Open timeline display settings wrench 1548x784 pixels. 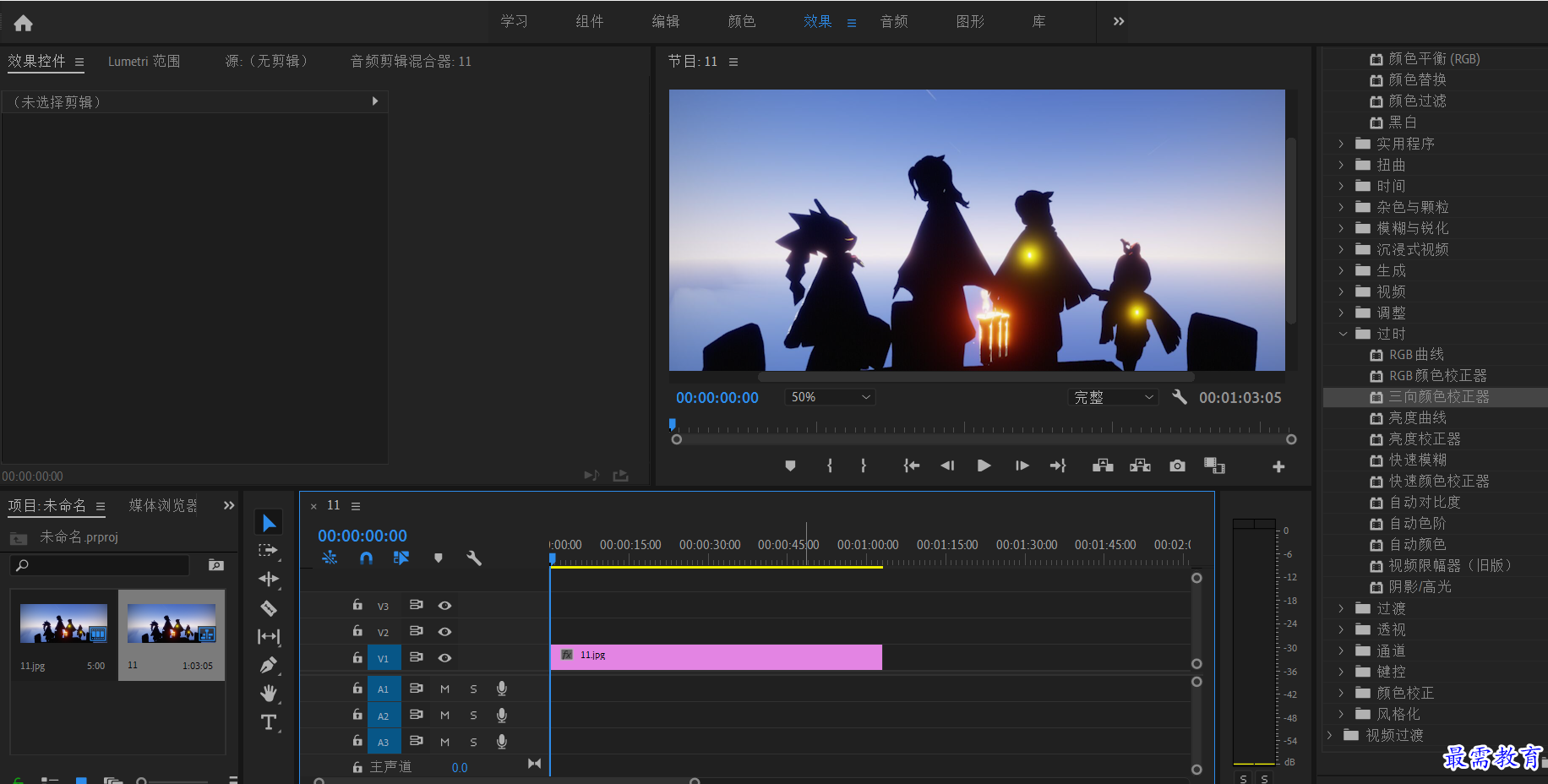coord(474,558)
